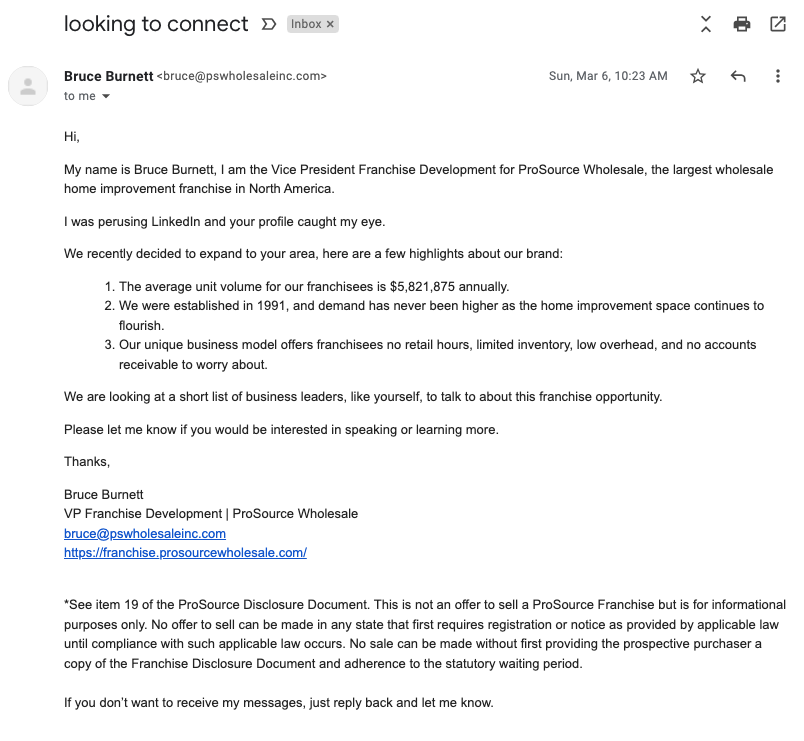
Task: Click the sender name Bruce Burnett
Action: click(x=108, y=76)
